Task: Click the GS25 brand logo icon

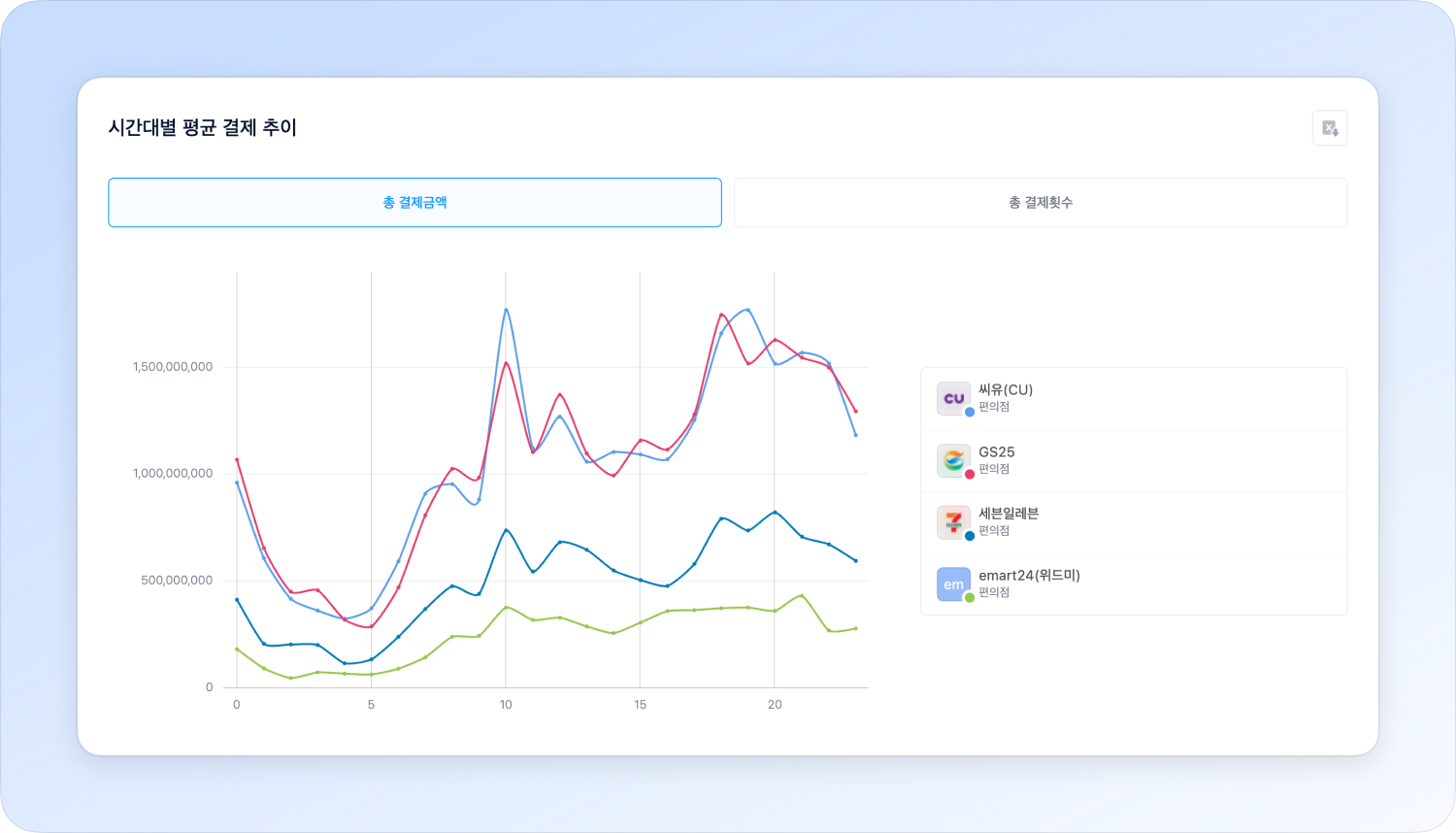Action: pyautogui.click(x=953, y=460)
